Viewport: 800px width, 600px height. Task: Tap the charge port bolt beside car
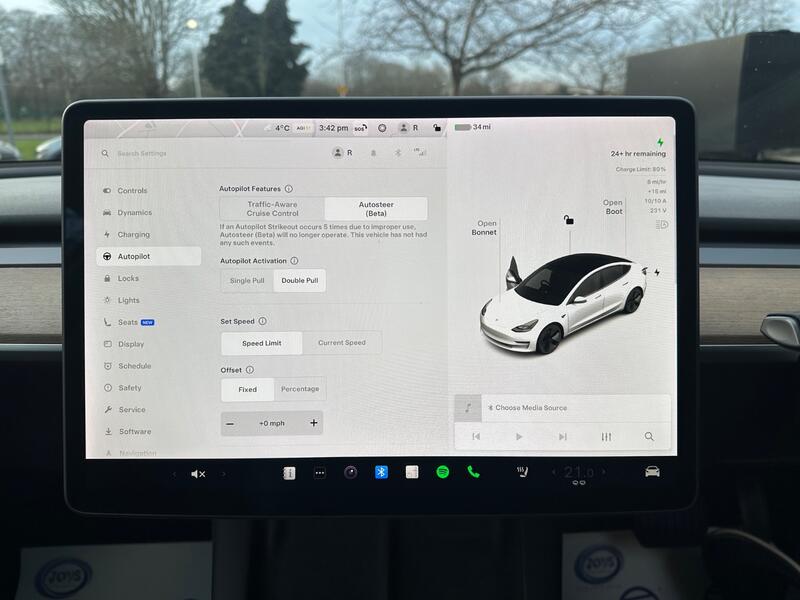(x=657, y=272)
